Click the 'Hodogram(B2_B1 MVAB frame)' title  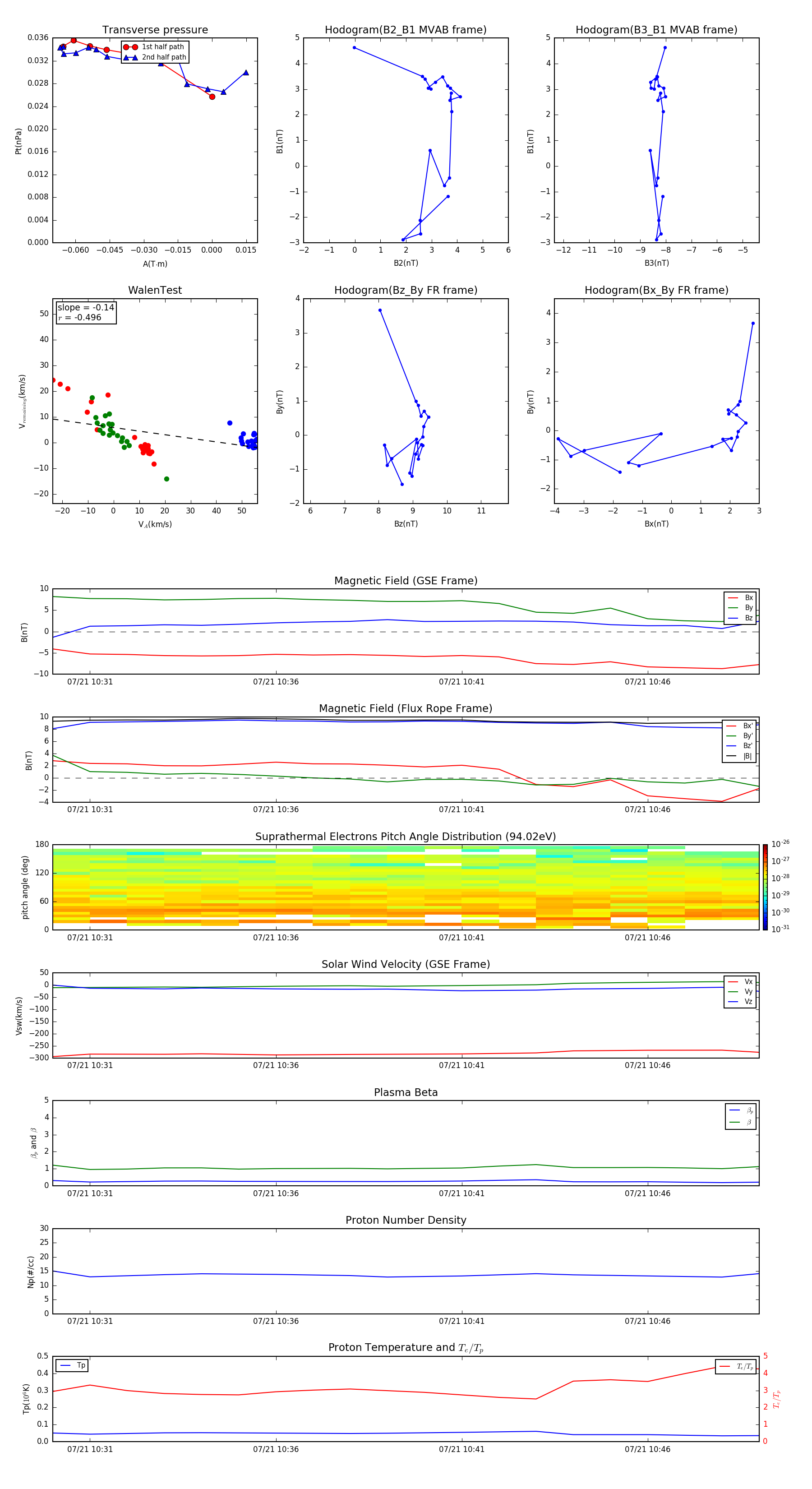click(x=405, y=30)
